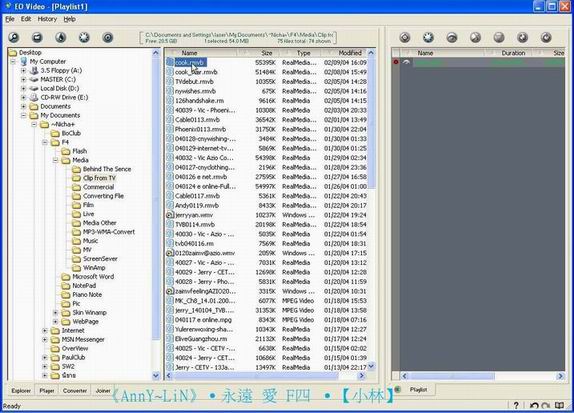Image resolution: width=574 pixels, height=413 pixels.
Task: Select the file Phoenix0113.rmvb
Action: 200,129
